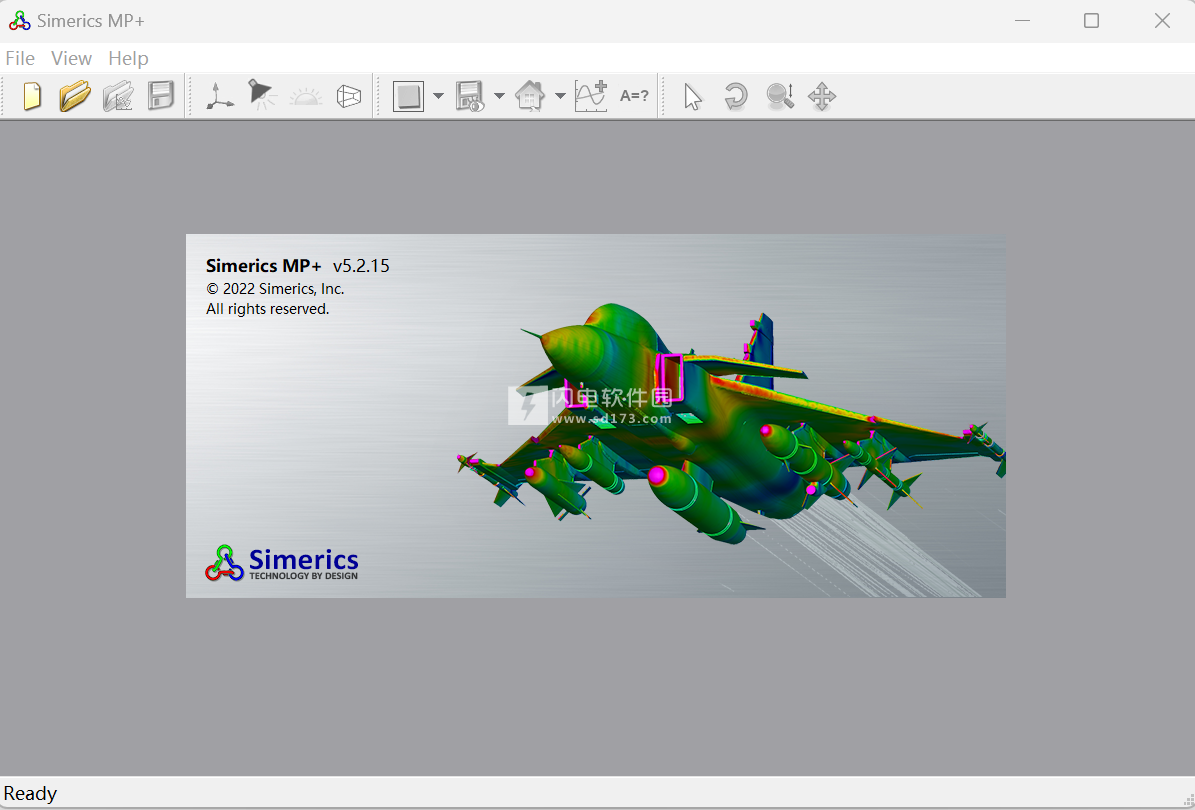
Task: Click the "All rights reserved." text
Action: click(x=268, y=309)
